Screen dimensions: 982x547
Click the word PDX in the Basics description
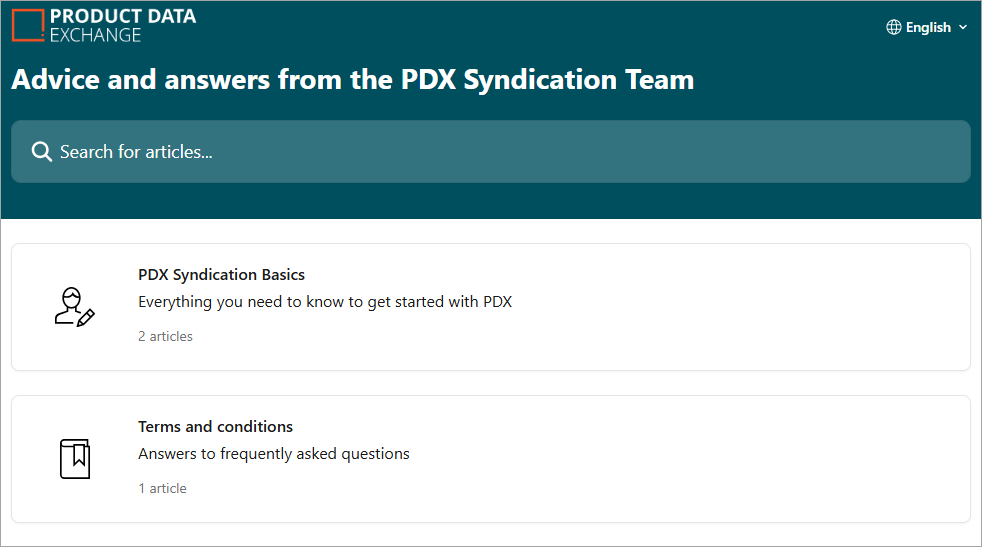[497, 301]
